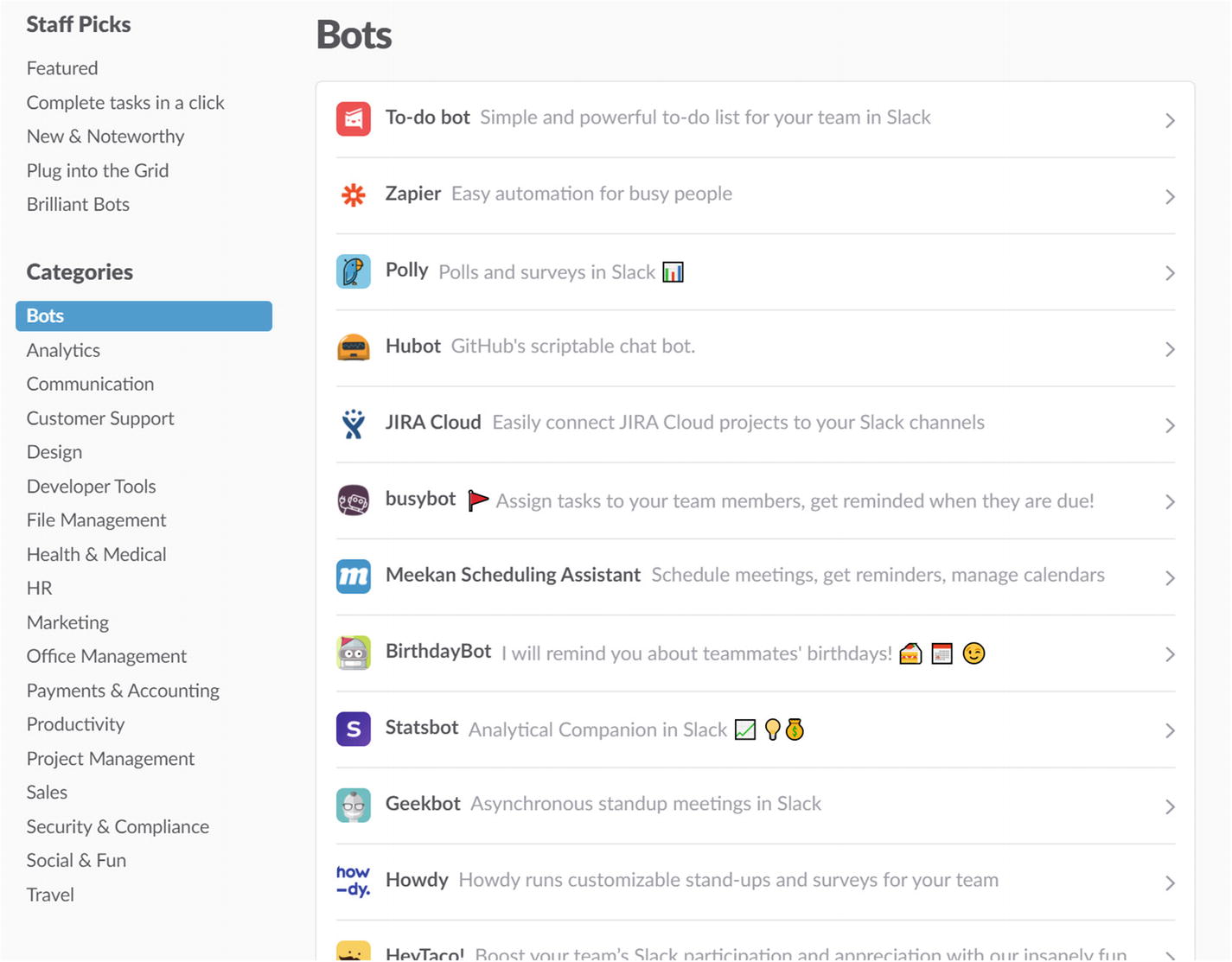This screenshot has height=962, width=1232.
Task: Click the To-do bot app icon
Action: (x=354, y=119)
